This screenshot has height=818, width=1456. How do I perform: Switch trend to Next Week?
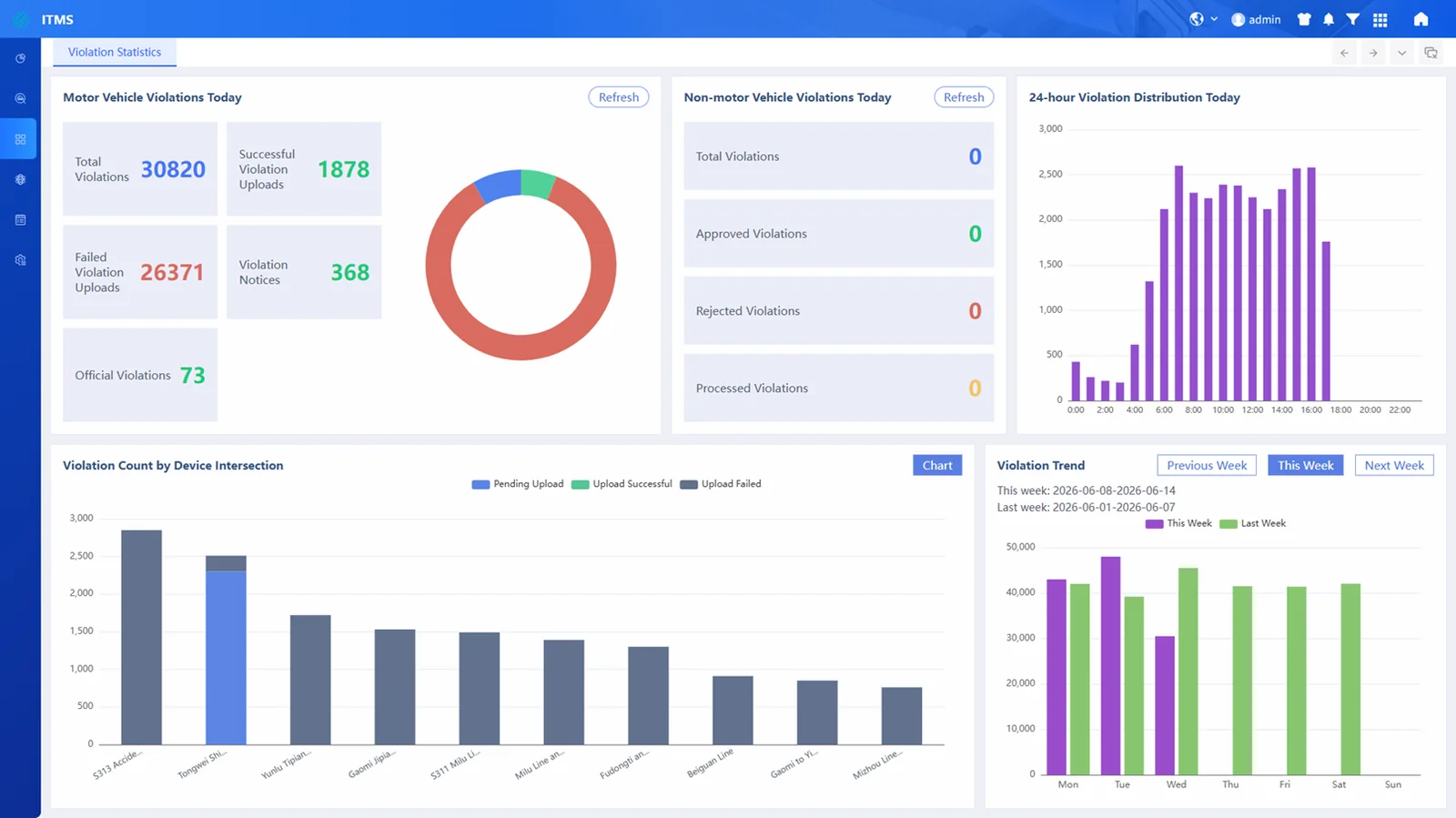pos(1394,465)
